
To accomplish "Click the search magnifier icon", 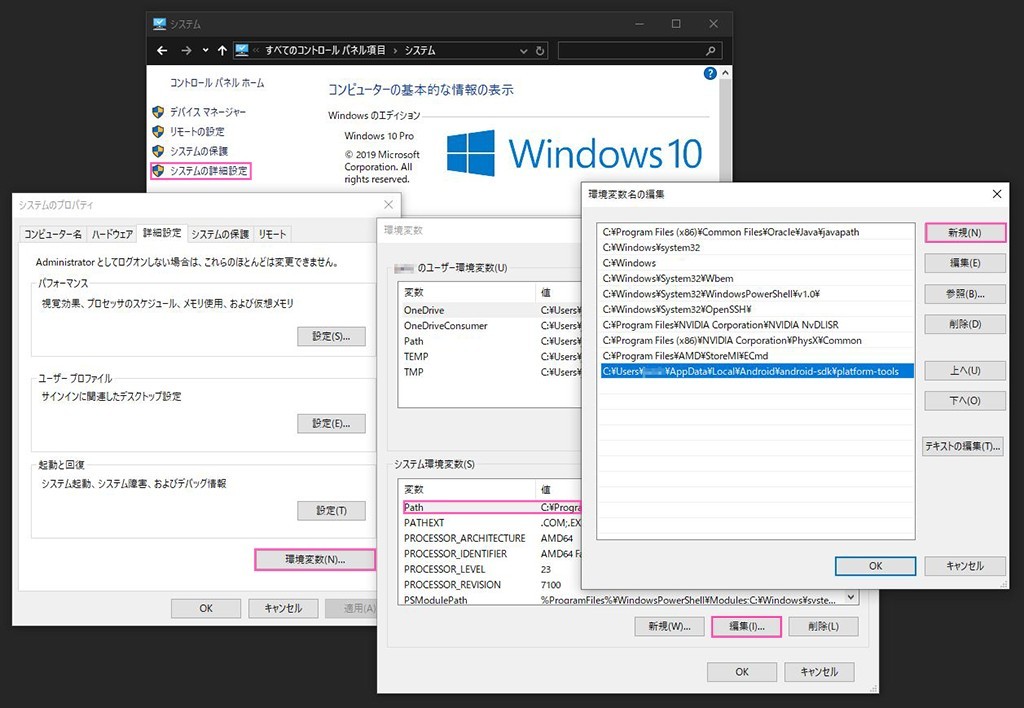I will [711, 51].
